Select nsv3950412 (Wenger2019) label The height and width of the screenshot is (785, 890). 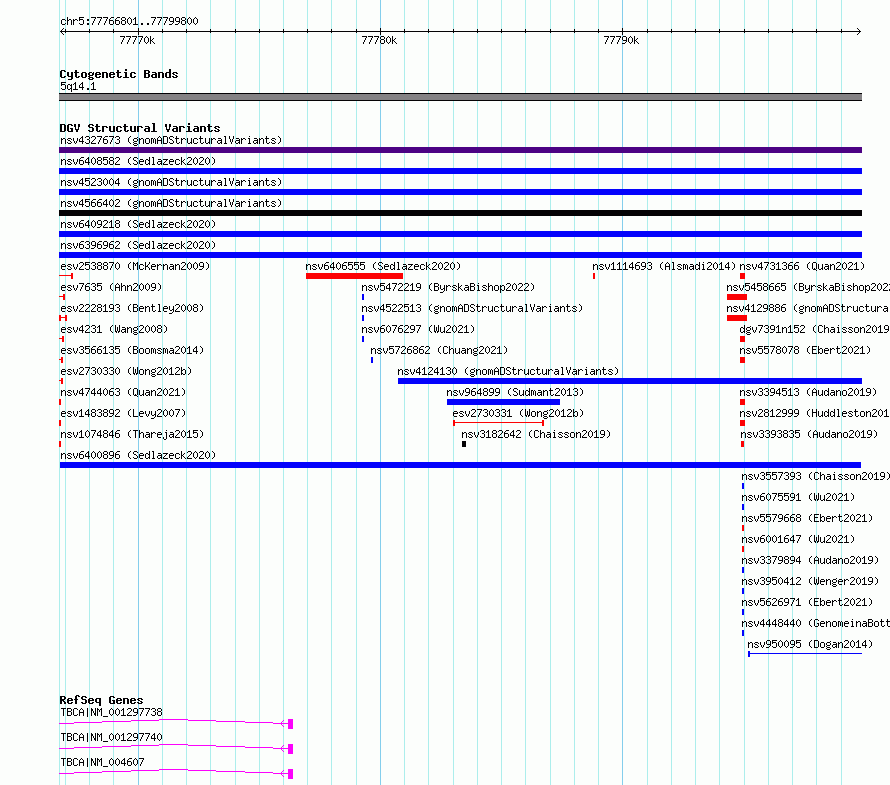click(810, 581)
